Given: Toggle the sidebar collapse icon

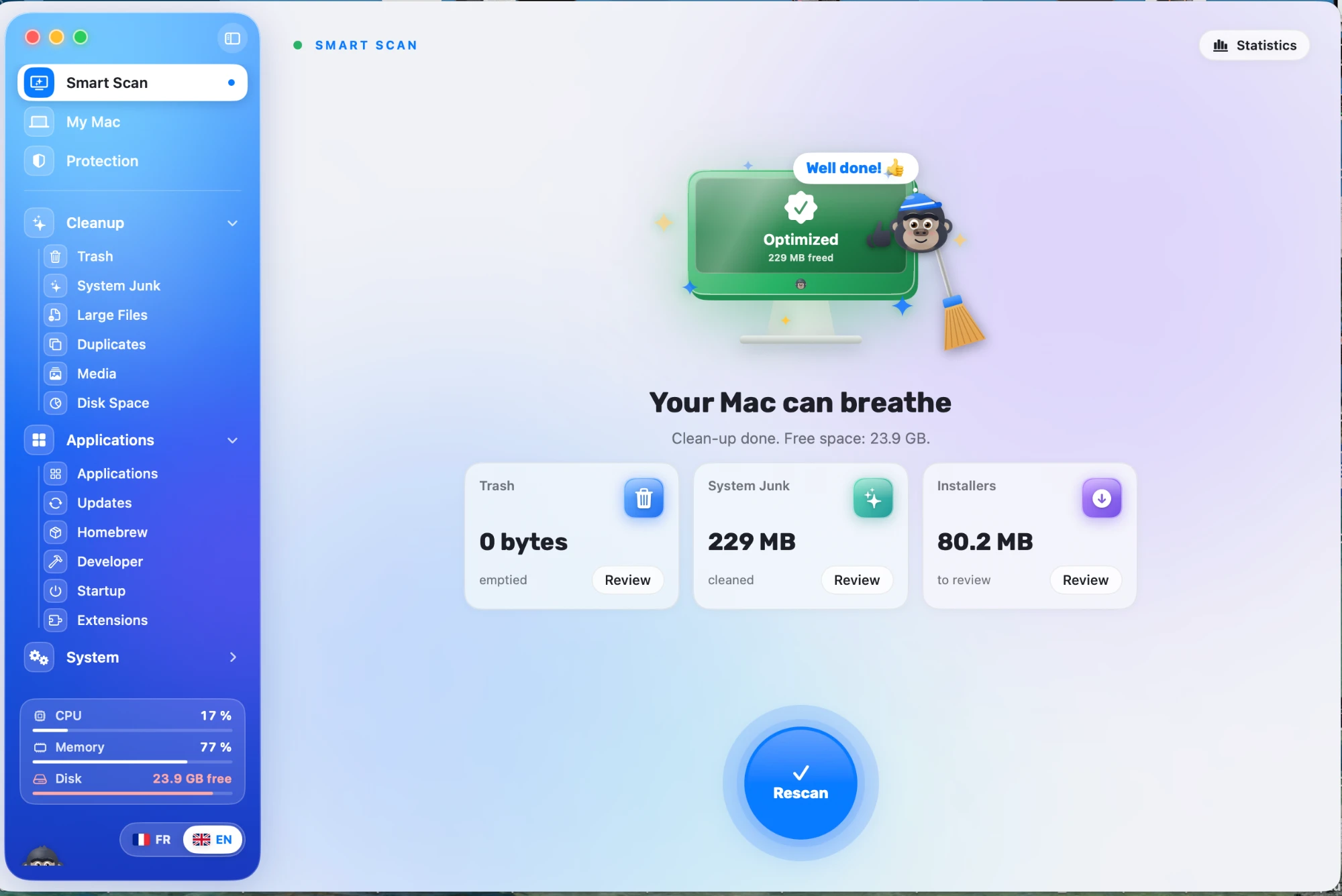Looking at the screenshot, I should 232,38.
